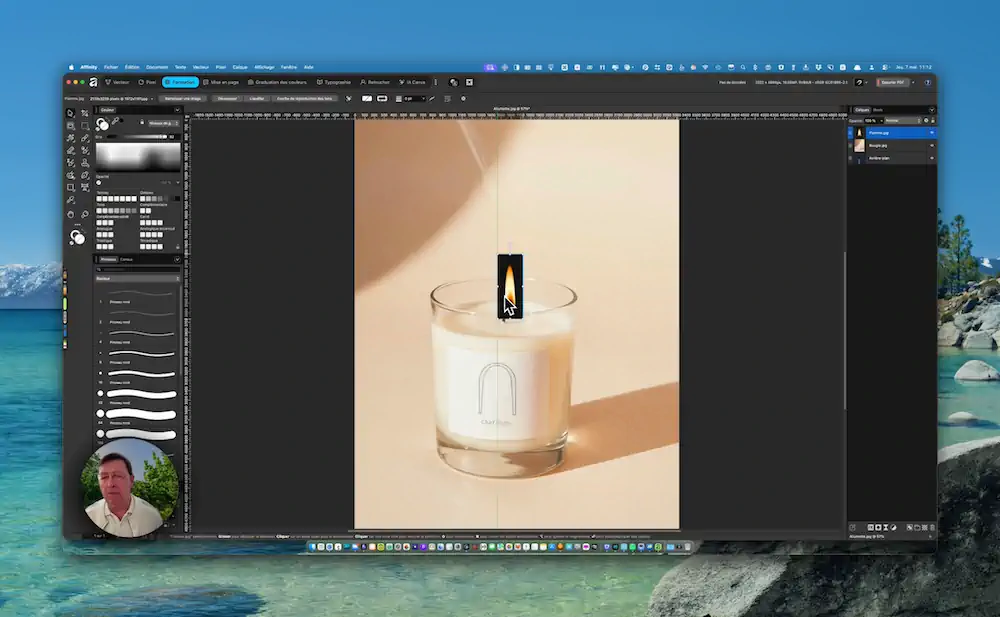
Task: Open the Couleur panel options menu
Action: (x=178, y=110)
